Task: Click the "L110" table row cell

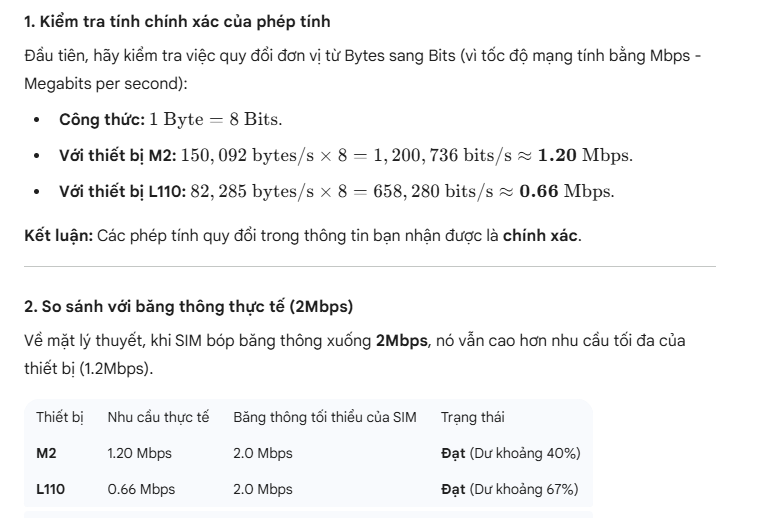Action: 51,489
